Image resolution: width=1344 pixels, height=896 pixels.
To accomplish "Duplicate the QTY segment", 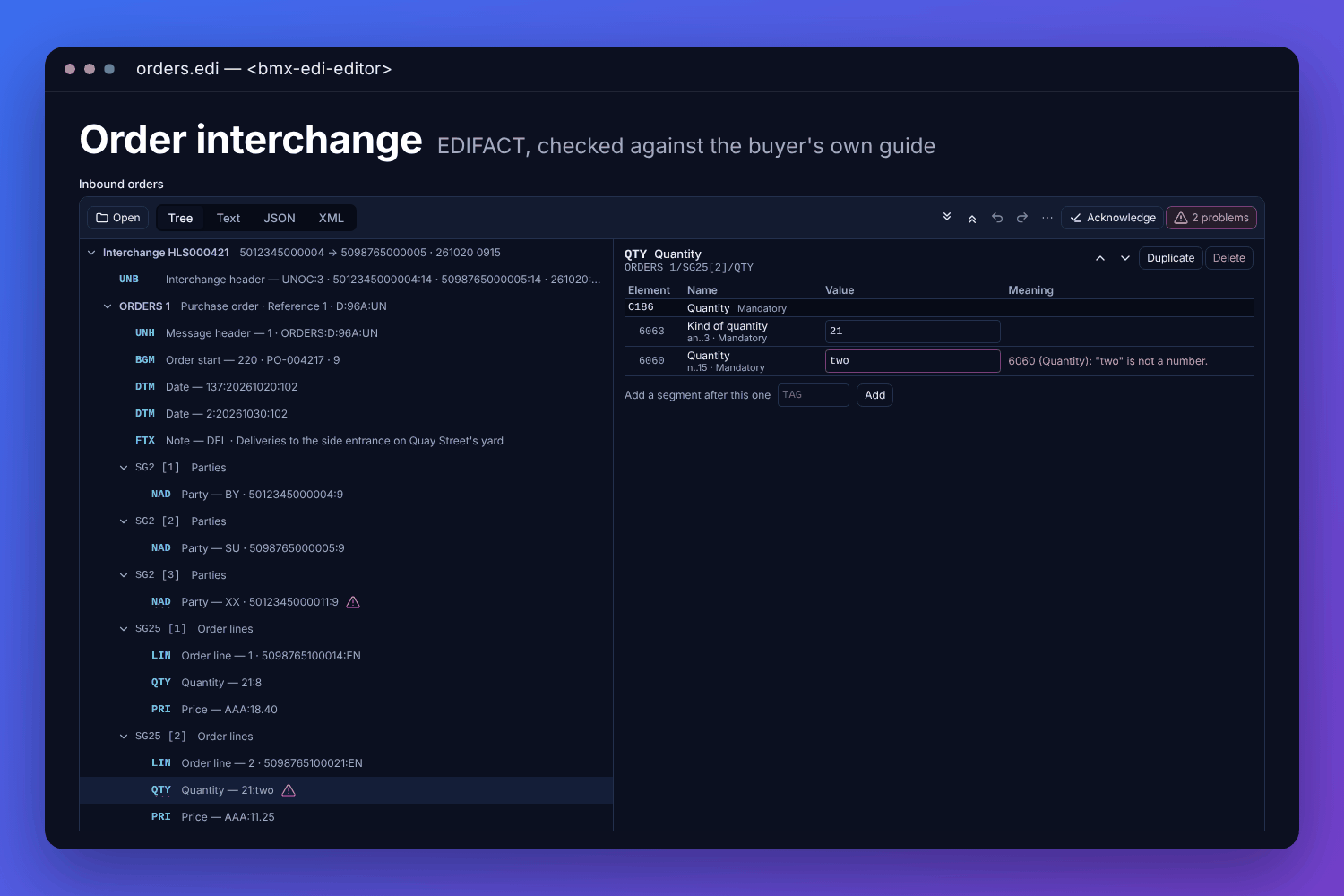I will [1170, 258].
